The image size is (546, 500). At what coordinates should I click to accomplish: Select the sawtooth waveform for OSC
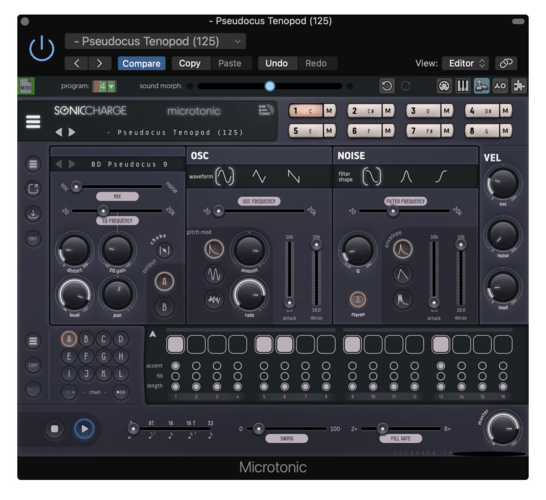[294, 176]
